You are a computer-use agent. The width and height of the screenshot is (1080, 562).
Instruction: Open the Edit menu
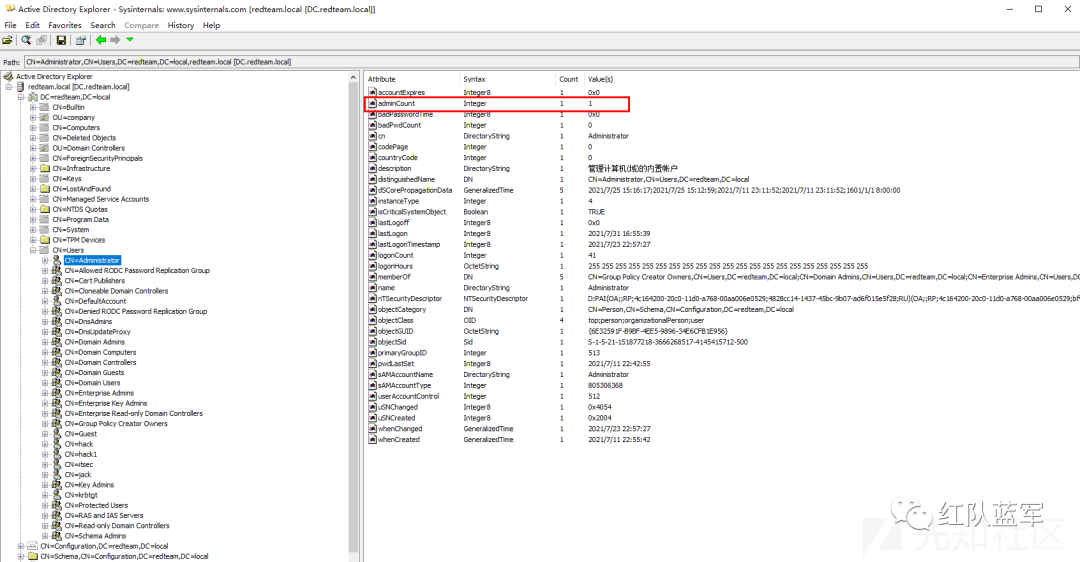pyautogui.click(x=32, y=25)
